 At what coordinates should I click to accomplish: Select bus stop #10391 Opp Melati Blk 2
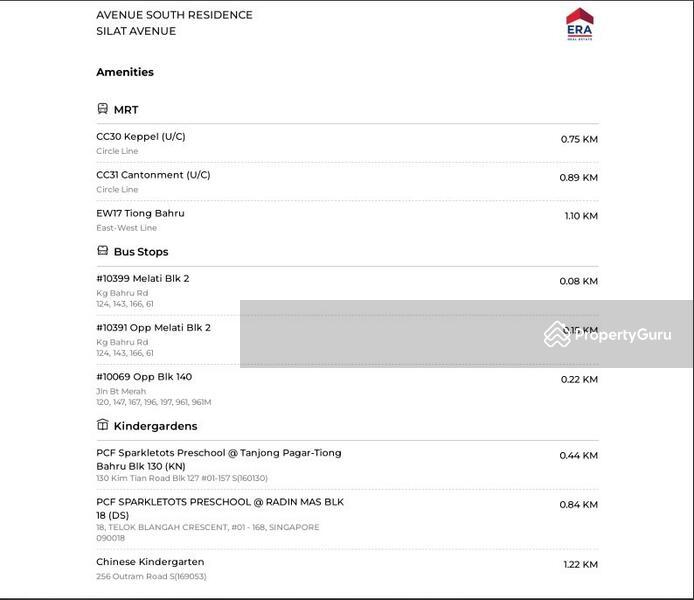153,328
